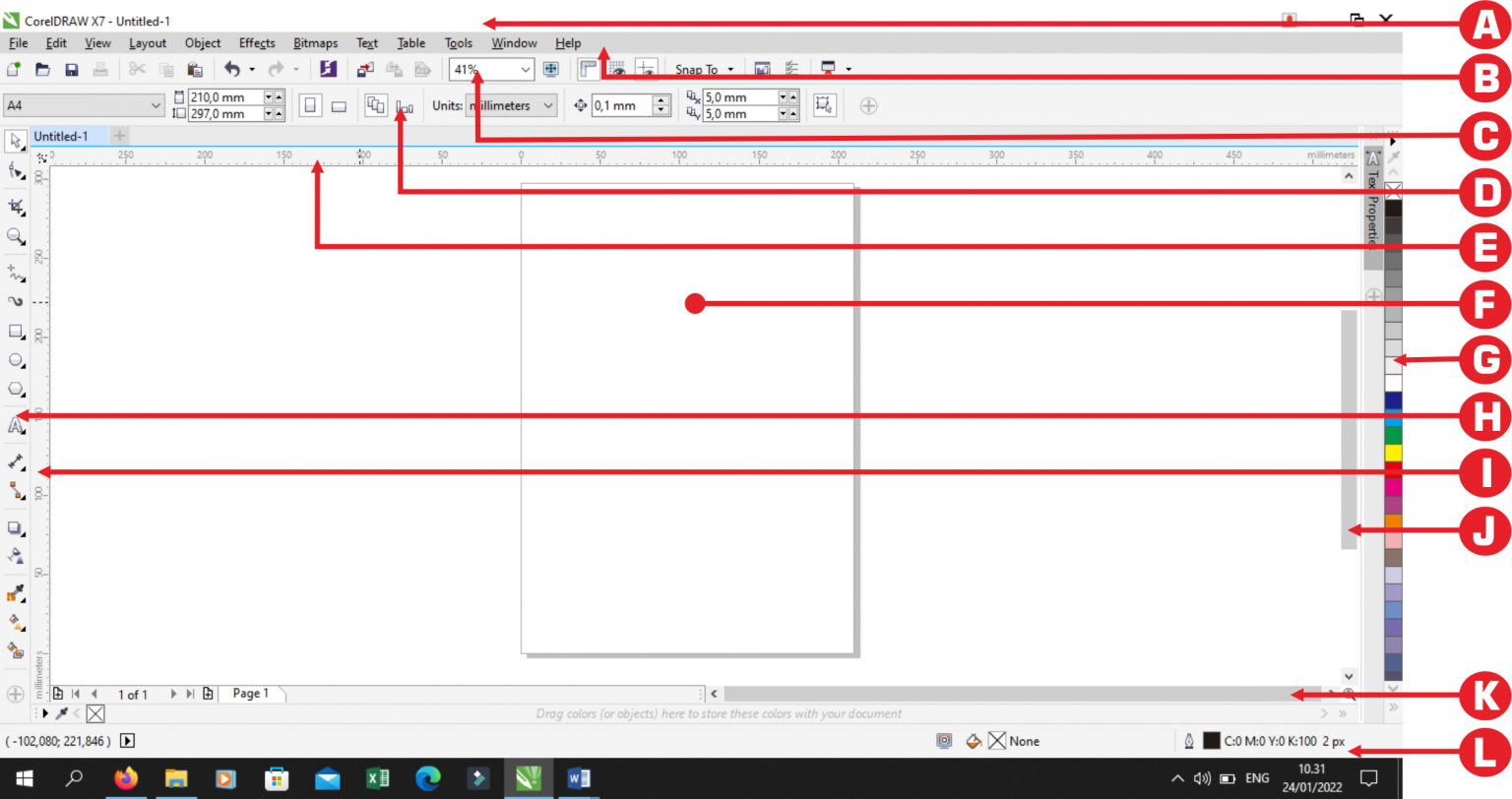Viewport: 1512px width, 799px height.
Task: Click the horizontal scrollbar below the canvas
Action: (x=984, y=693)
